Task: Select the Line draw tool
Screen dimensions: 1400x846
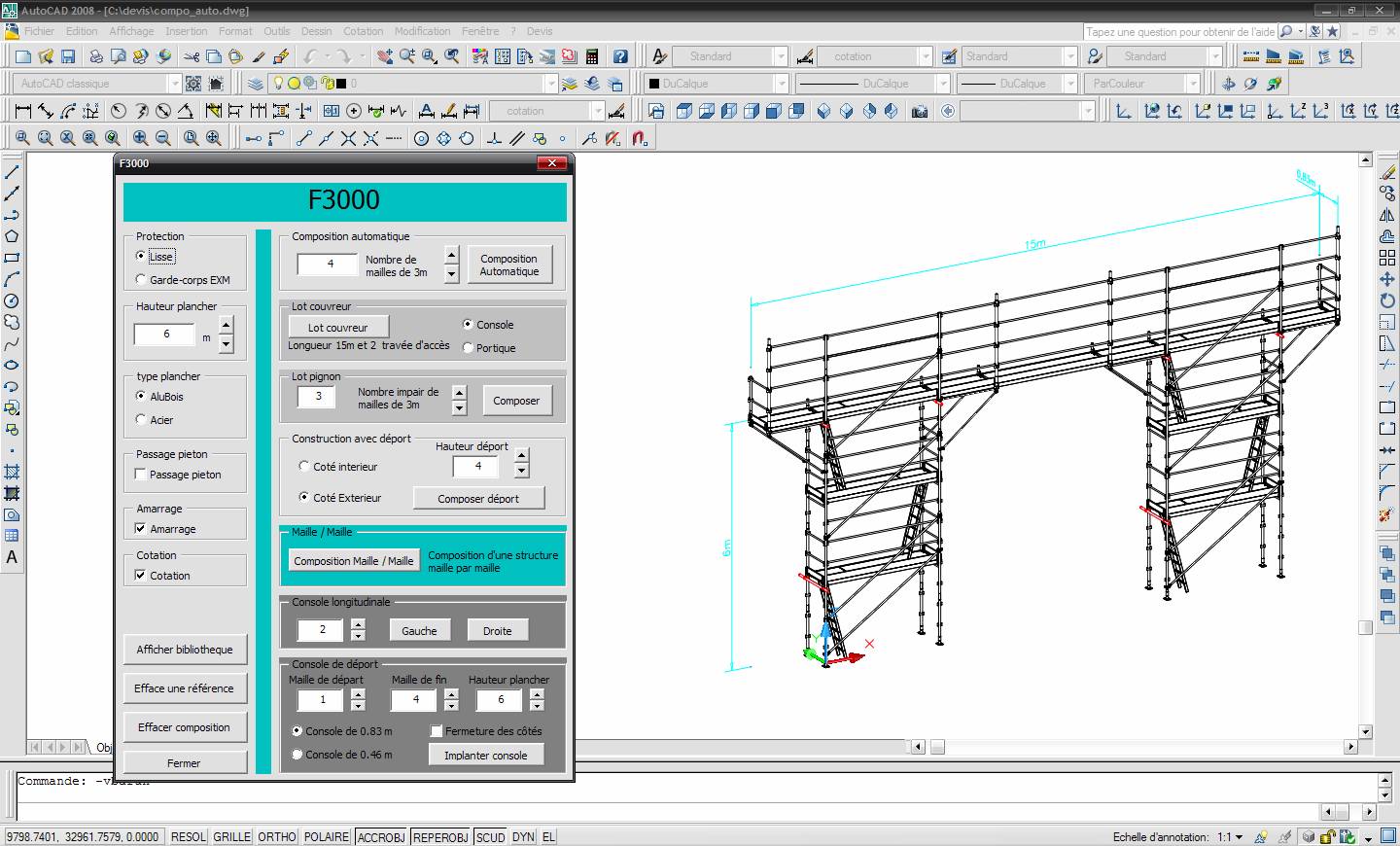Action: pos(12,172)
